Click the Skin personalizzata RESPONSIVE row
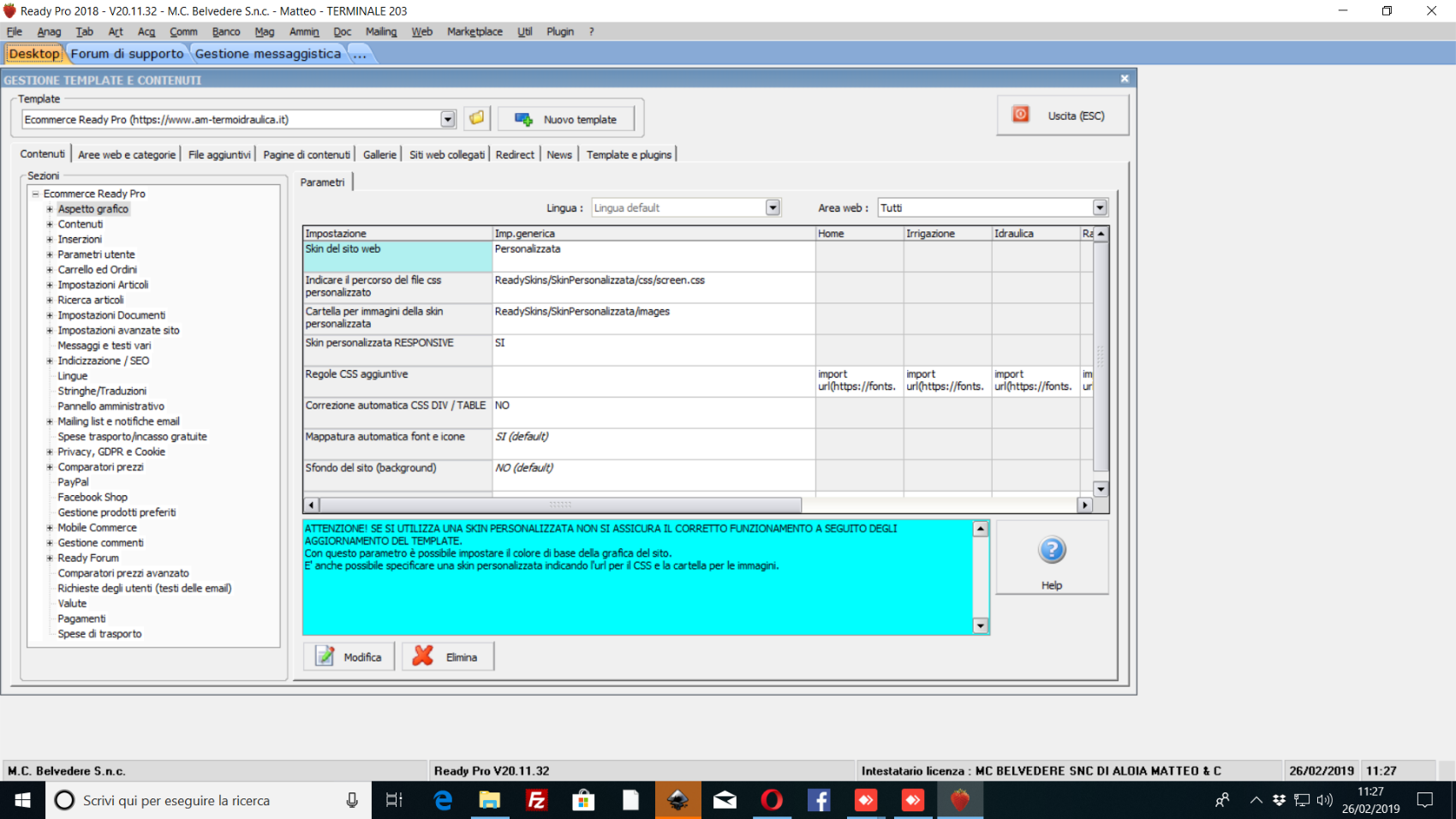Image resolution: width=1456 pixels, height=819 pixels. [x=397, y=350]
